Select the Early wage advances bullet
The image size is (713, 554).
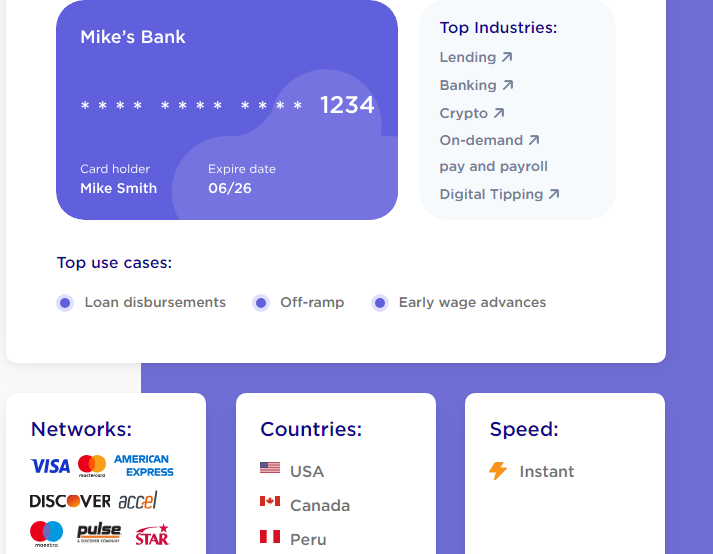click(x=380, y=303)
